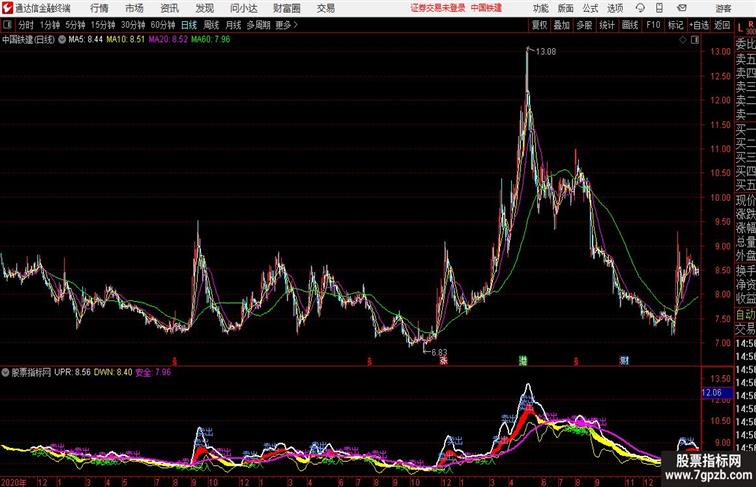Click the 中国铁建(日线) chart title
The image size is (756, 487).
click(28, 40)
